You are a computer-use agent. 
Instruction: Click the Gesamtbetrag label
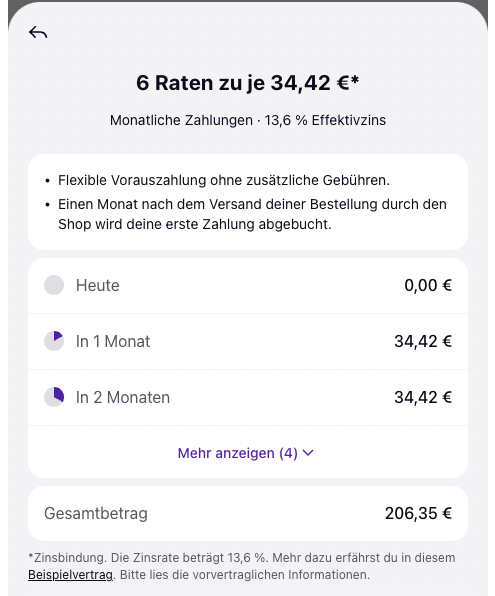coord(96,514)
